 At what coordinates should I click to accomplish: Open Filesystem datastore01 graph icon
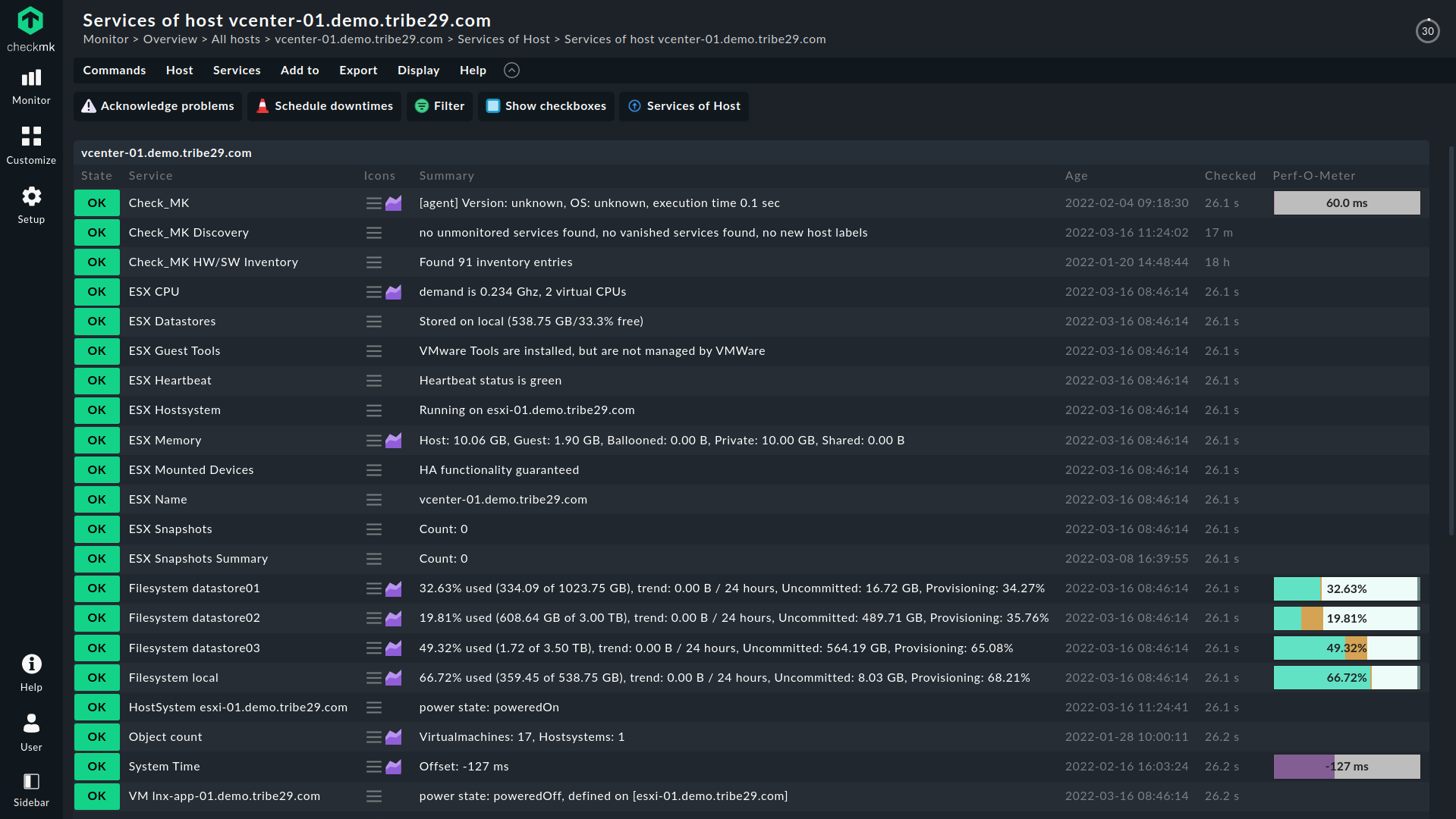394,588
